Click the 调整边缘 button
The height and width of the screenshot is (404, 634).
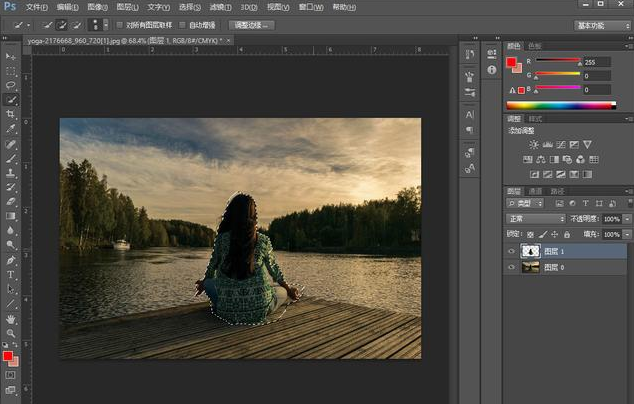(x=251, y=24)
